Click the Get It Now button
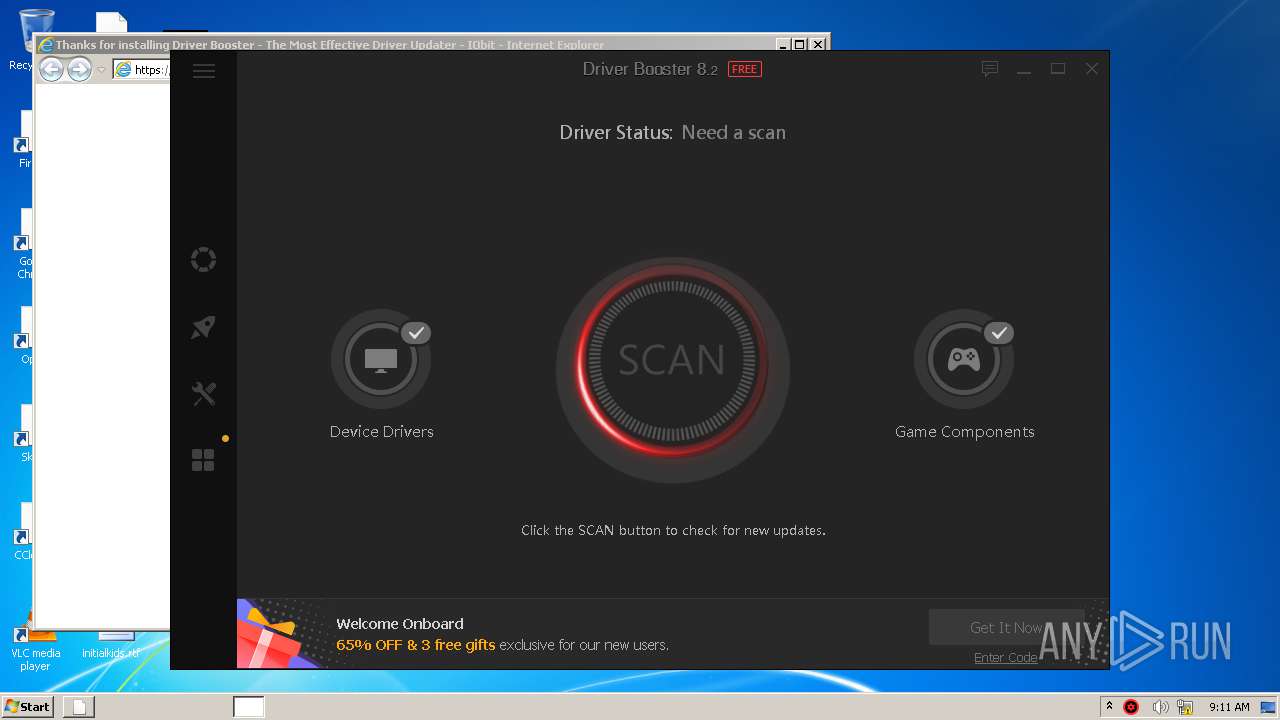The width and height of the screenshot is (1280, 720). point(1006,627)
